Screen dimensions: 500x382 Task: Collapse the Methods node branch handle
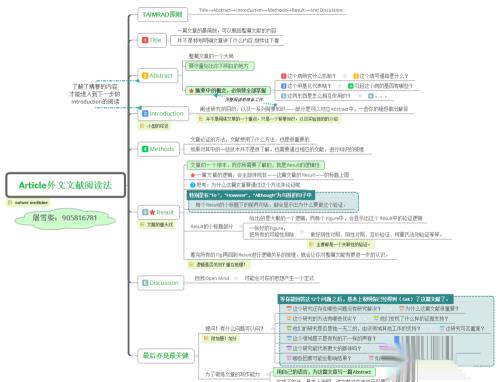tap(182, 149)
